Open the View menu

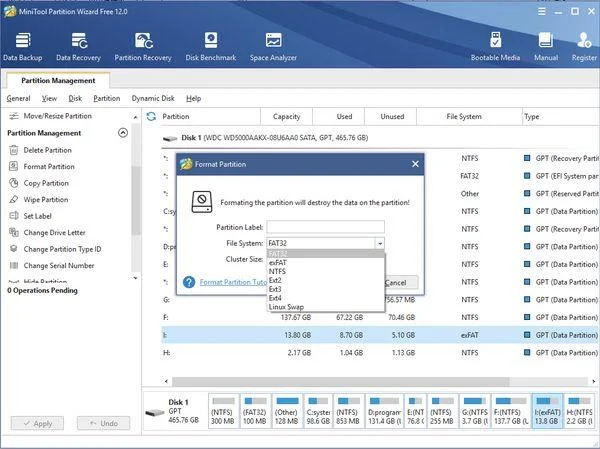click(49, 98)
